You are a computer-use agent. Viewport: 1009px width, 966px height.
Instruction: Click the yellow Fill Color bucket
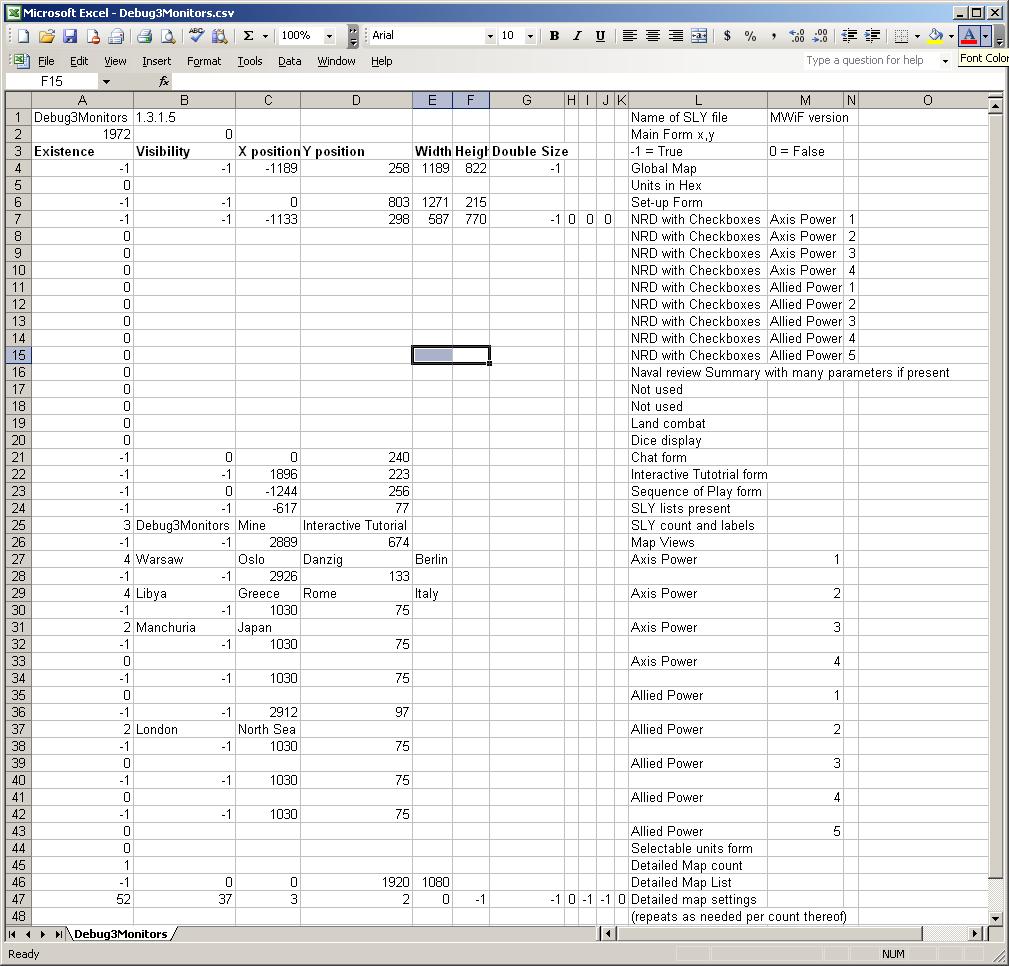pos(936,36)
